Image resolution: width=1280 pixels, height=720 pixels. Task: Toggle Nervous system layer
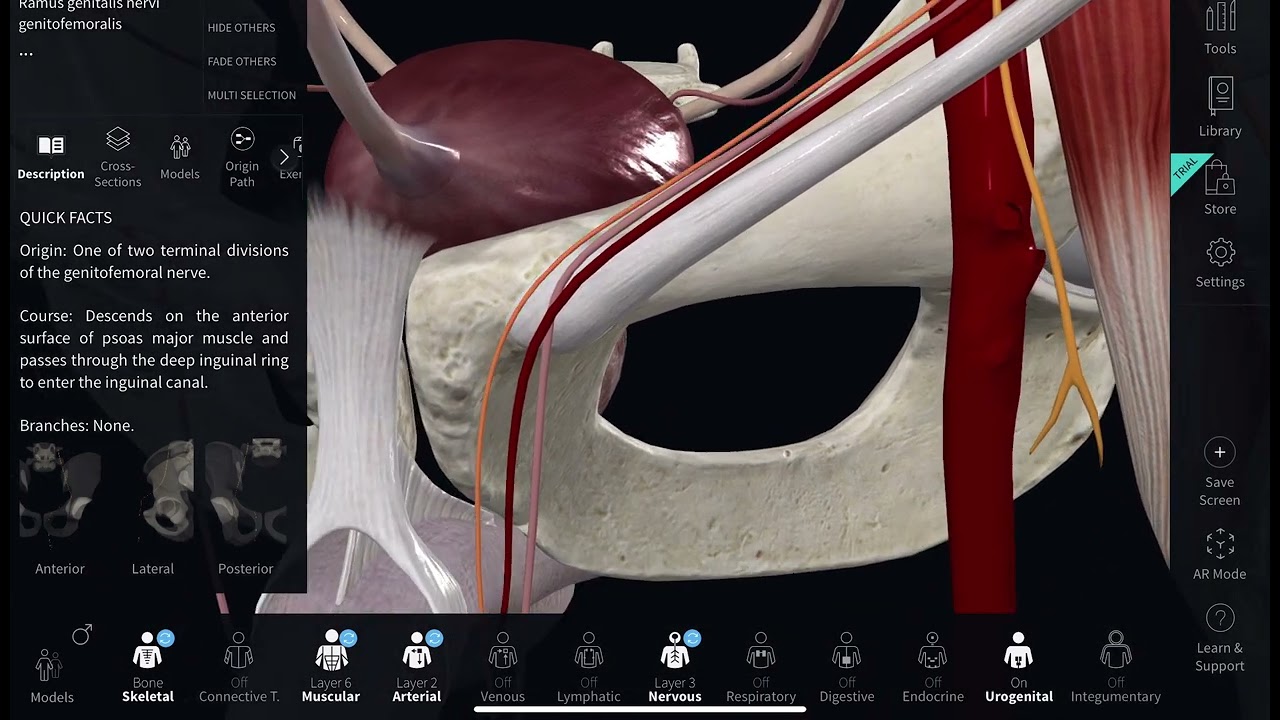(x=675, y=667)
